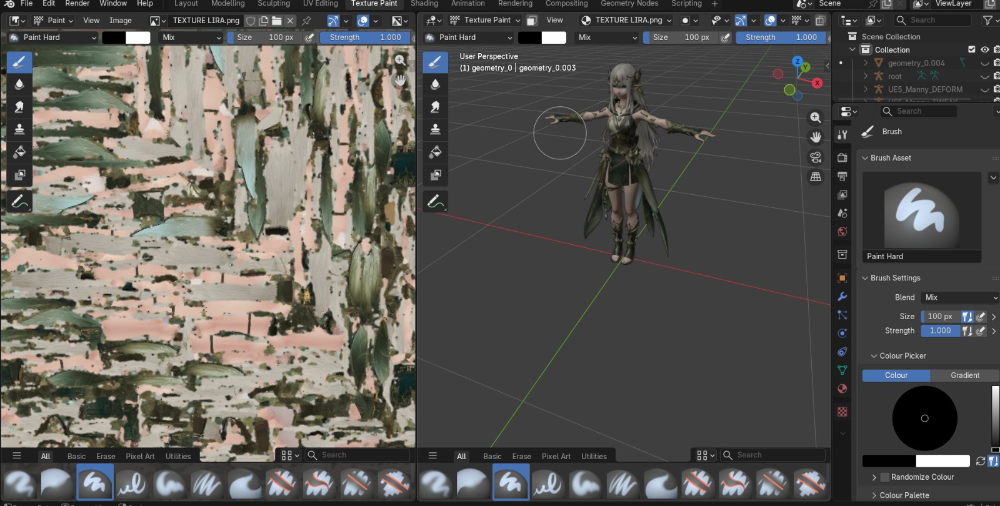Switch colour picker to Gradient

[x=964, y=375]
